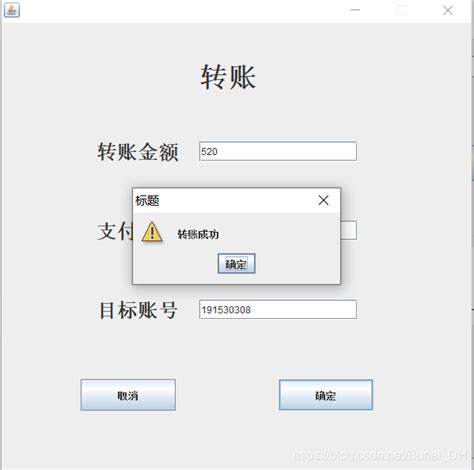
Task: Click the Java coffee cup window icon
Action: [x=12, y=10]
